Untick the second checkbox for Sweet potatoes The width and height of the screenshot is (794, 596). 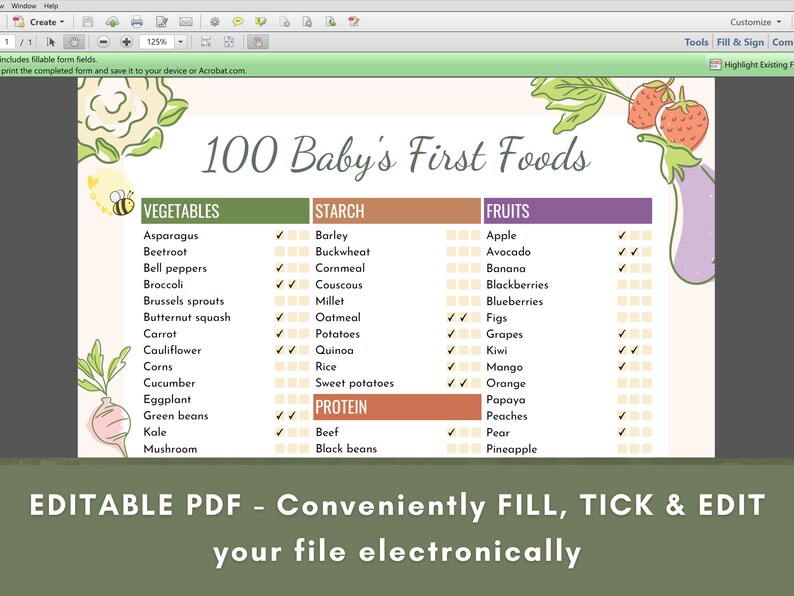coord(463,383)
